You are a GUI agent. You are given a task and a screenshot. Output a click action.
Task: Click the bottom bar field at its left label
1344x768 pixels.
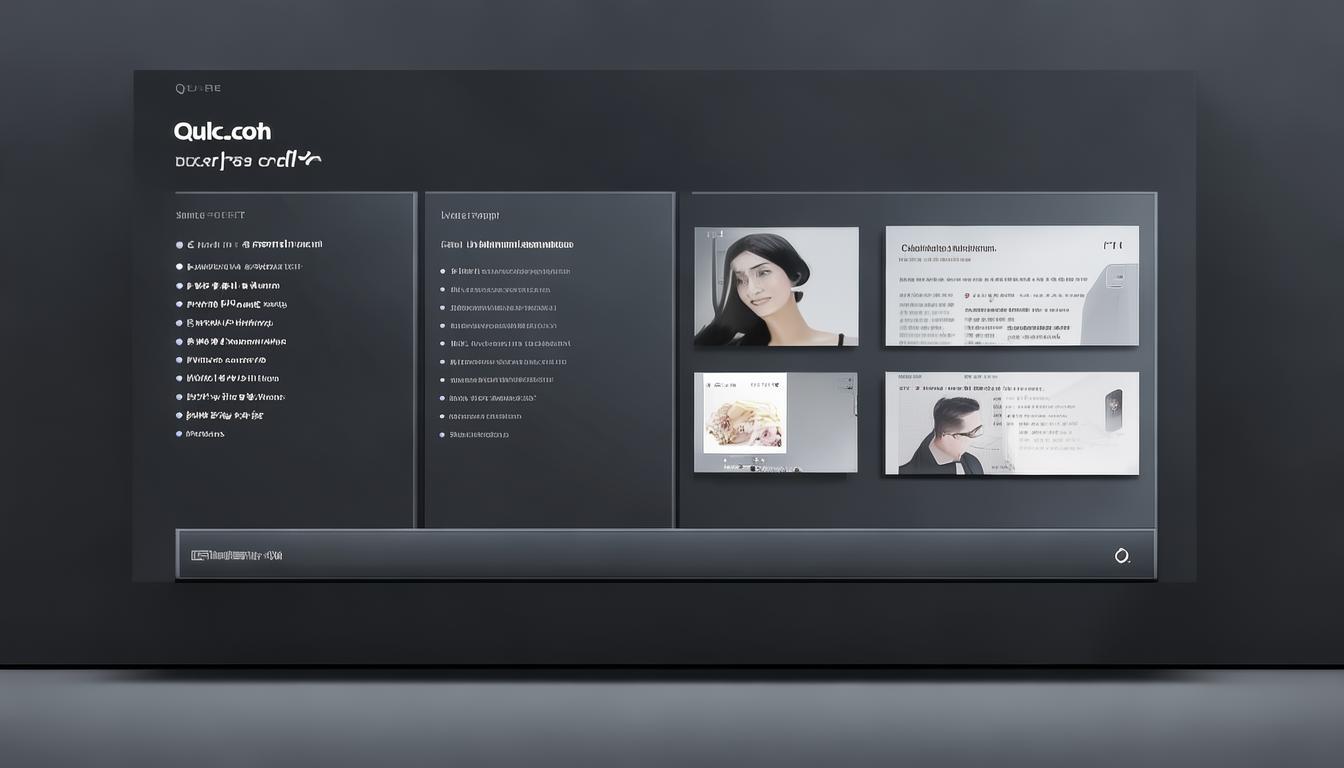[x=237, y=555]
